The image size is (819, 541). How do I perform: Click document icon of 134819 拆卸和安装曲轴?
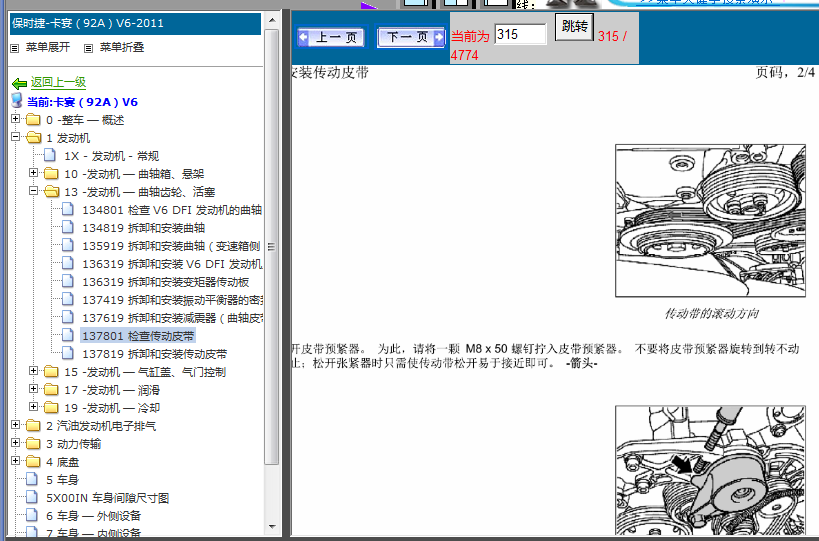click(68, 227)
